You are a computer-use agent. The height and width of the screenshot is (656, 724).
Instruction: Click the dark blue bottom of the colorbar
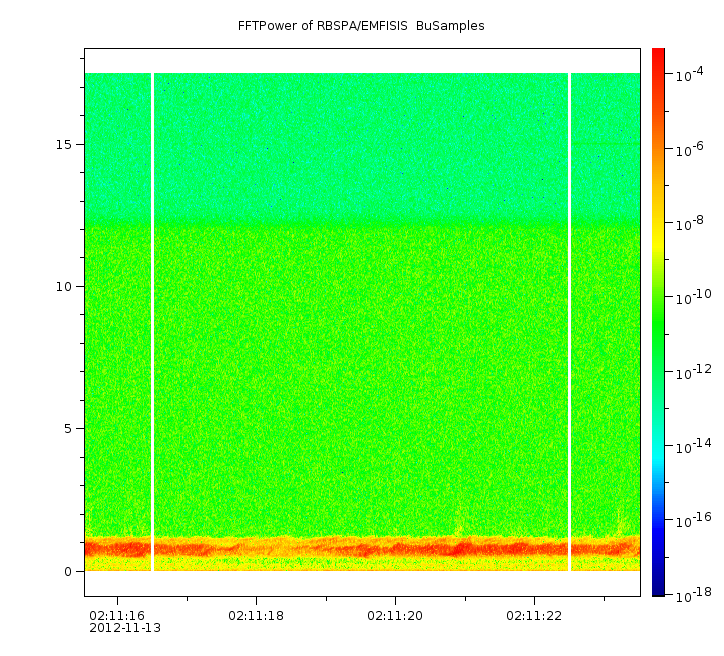tap(658, 588)
